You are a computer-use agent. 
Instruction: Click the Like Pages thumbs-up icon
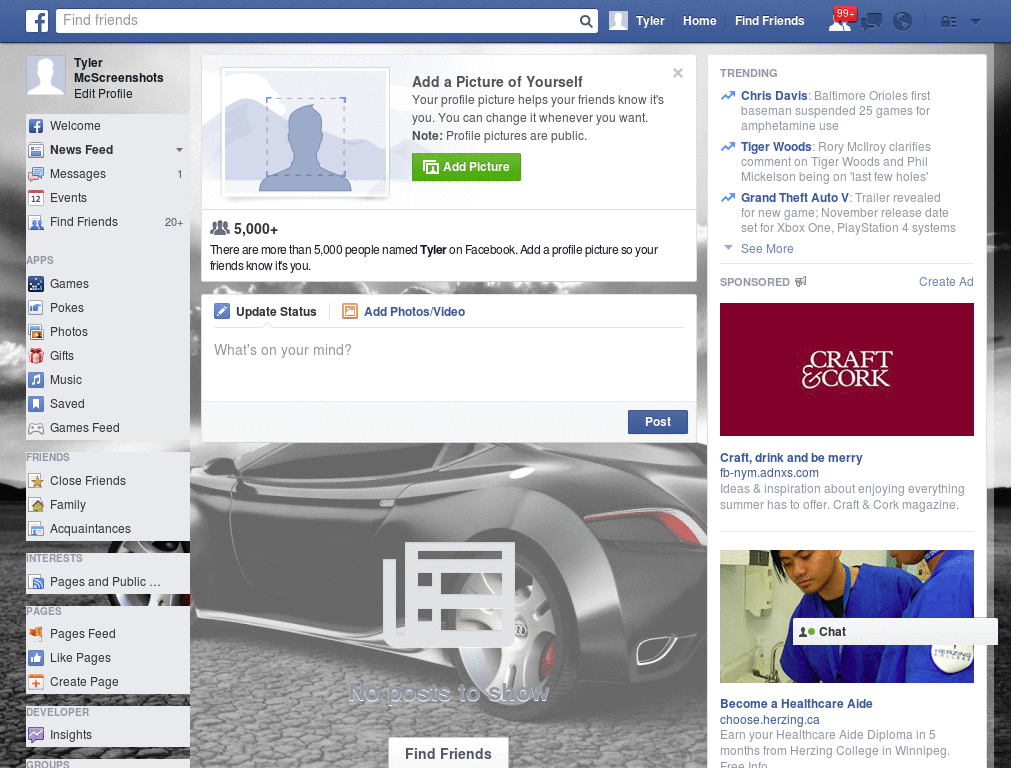point(36,658)
